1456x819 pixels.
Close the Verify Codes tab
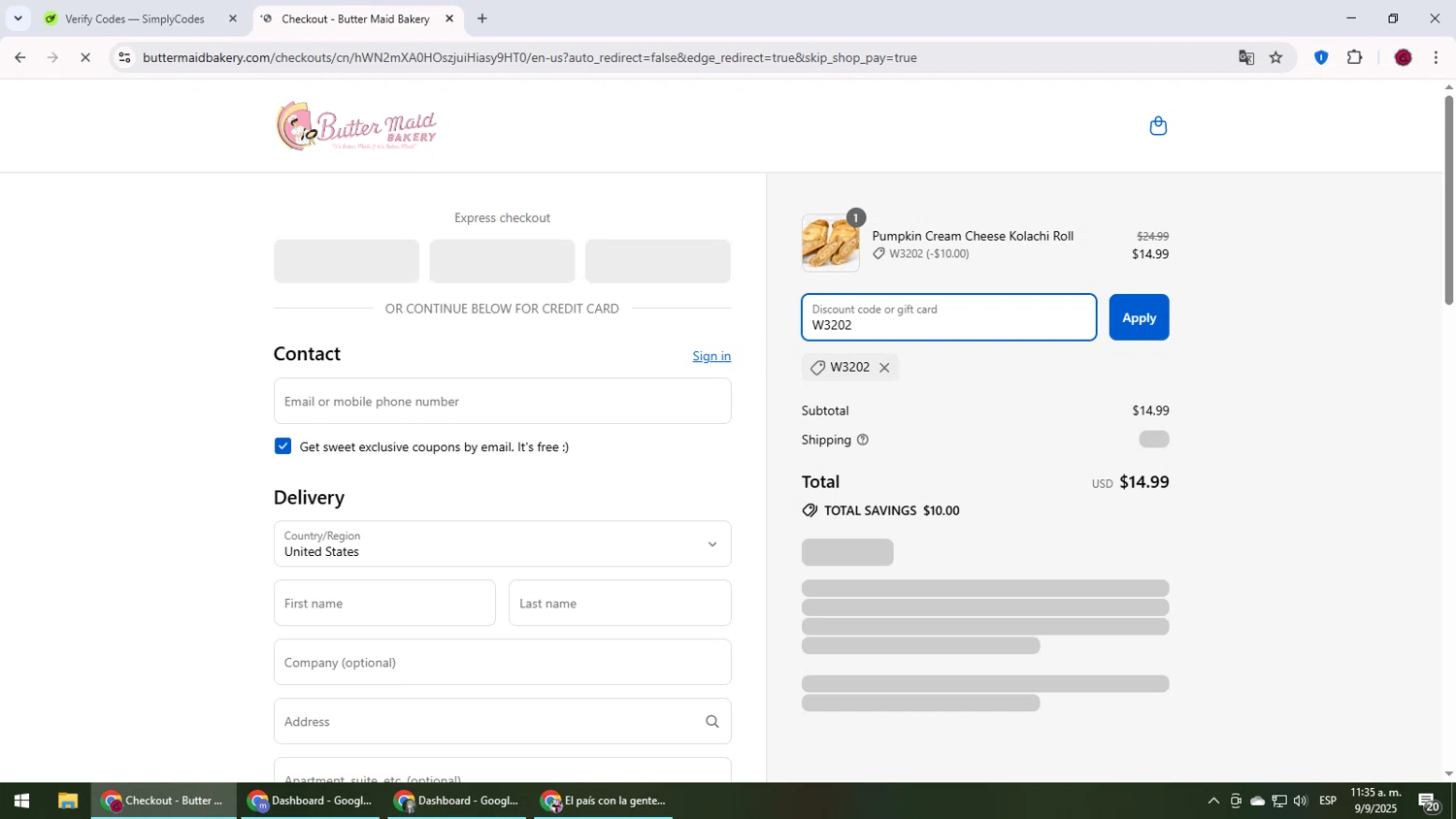232,18
